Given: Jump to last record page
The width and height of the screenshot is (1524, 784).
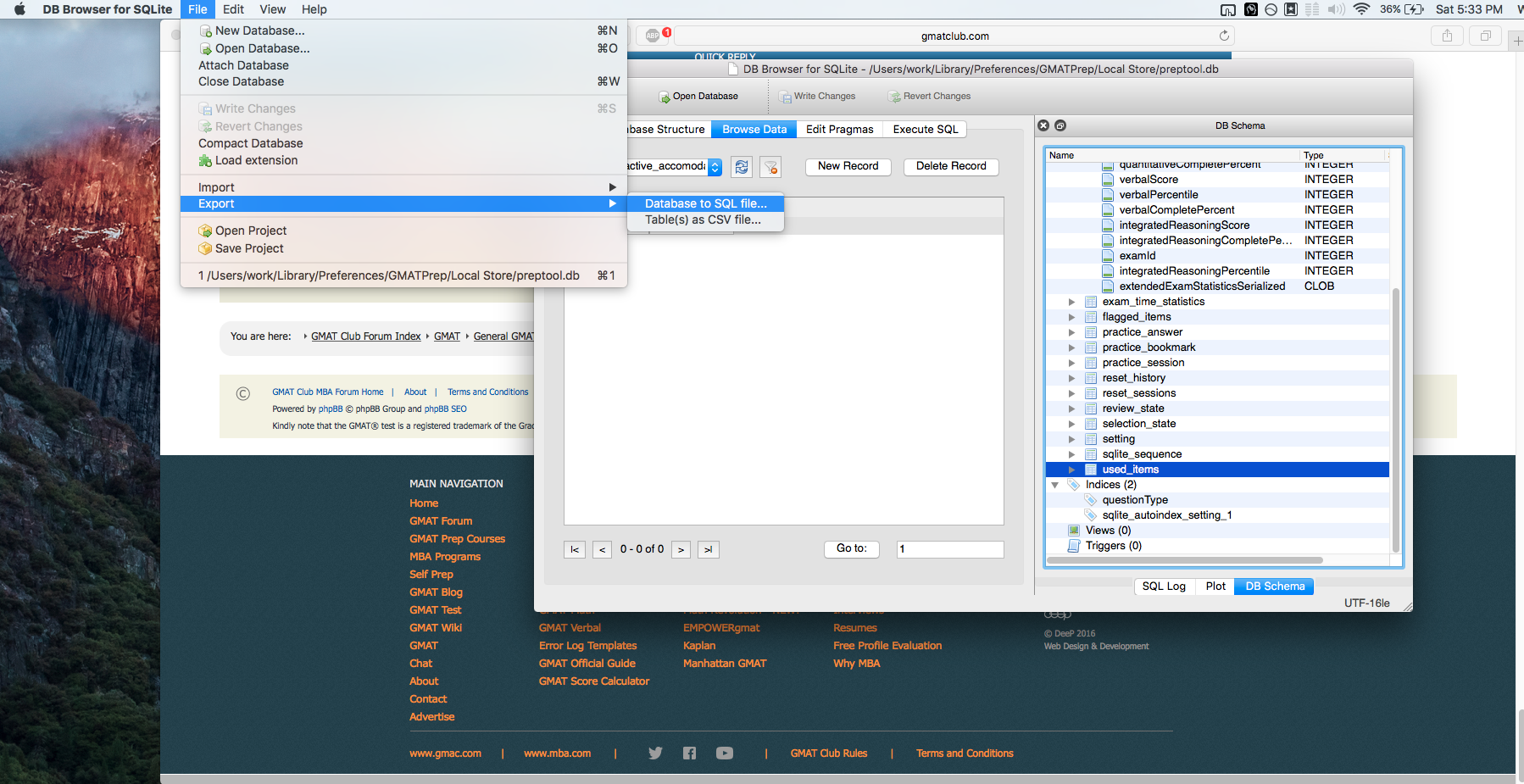Looking at the screenshot, I should click(709, 549).
